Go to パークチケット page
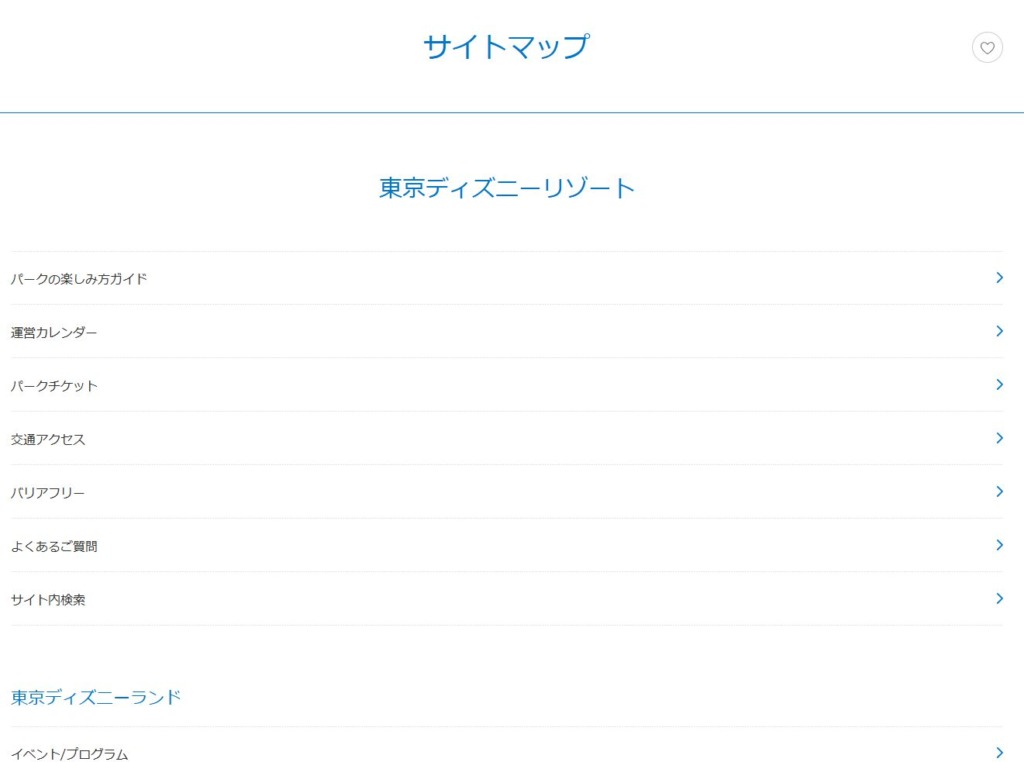The width and height of the screenshot is (1024, 762). pyautogui.click(x=54, y=386)
